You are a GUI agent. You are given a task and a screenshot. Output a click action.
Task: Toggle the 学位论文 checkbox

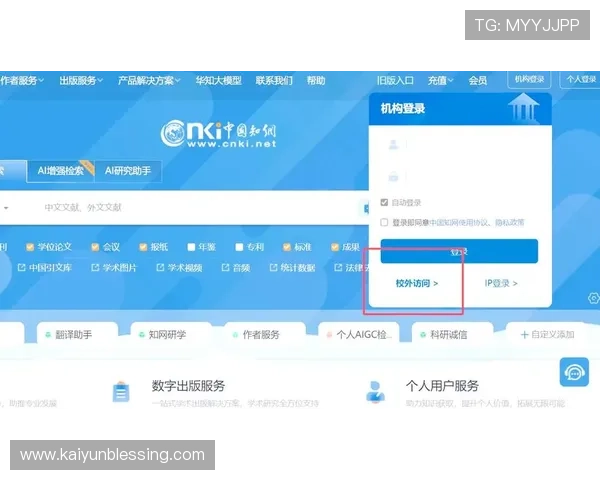(30, 247)
